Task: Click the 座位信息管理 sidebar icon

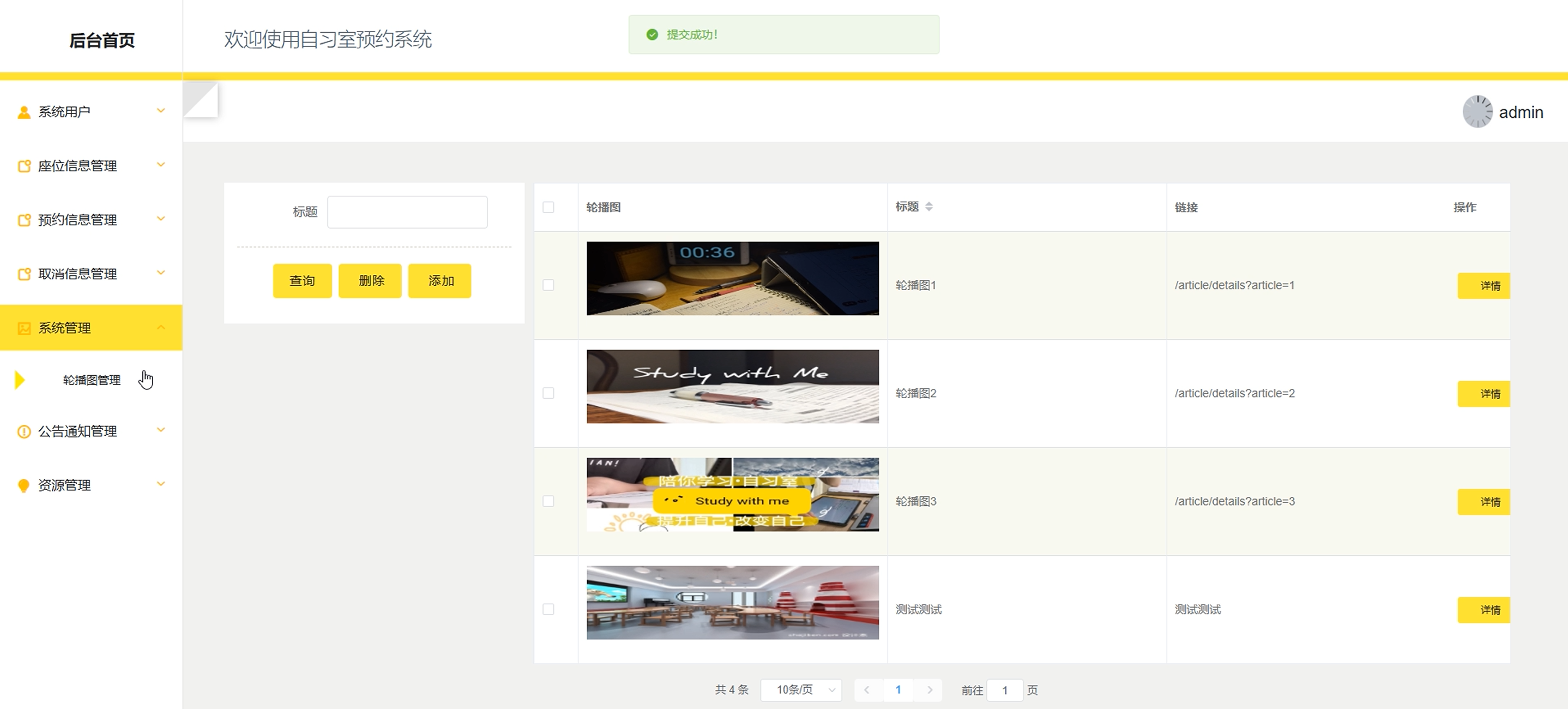Action: point(24,166)
